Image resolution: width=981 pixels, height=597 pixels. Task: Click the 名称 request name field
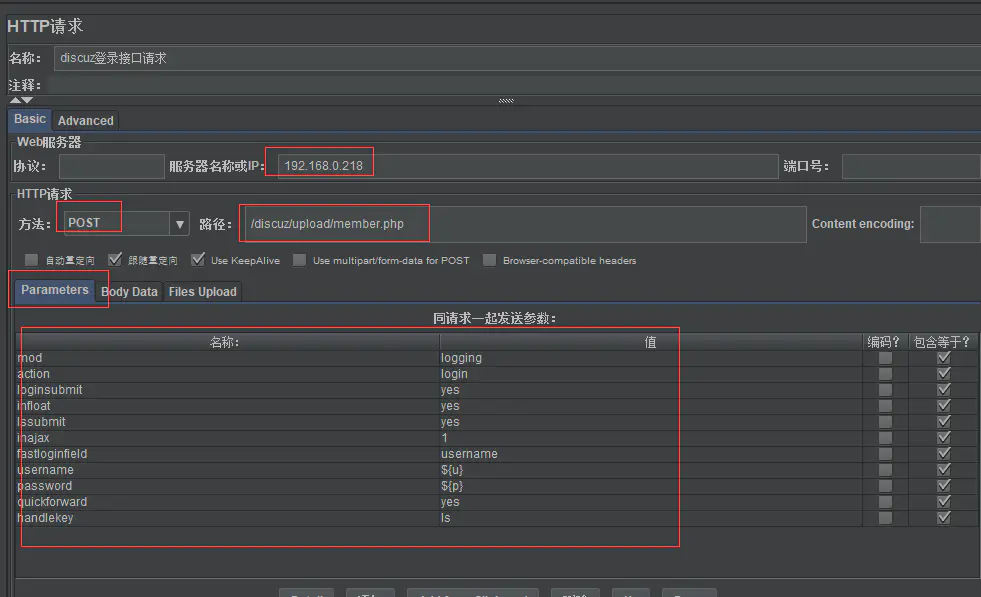(x=515, y=58)
